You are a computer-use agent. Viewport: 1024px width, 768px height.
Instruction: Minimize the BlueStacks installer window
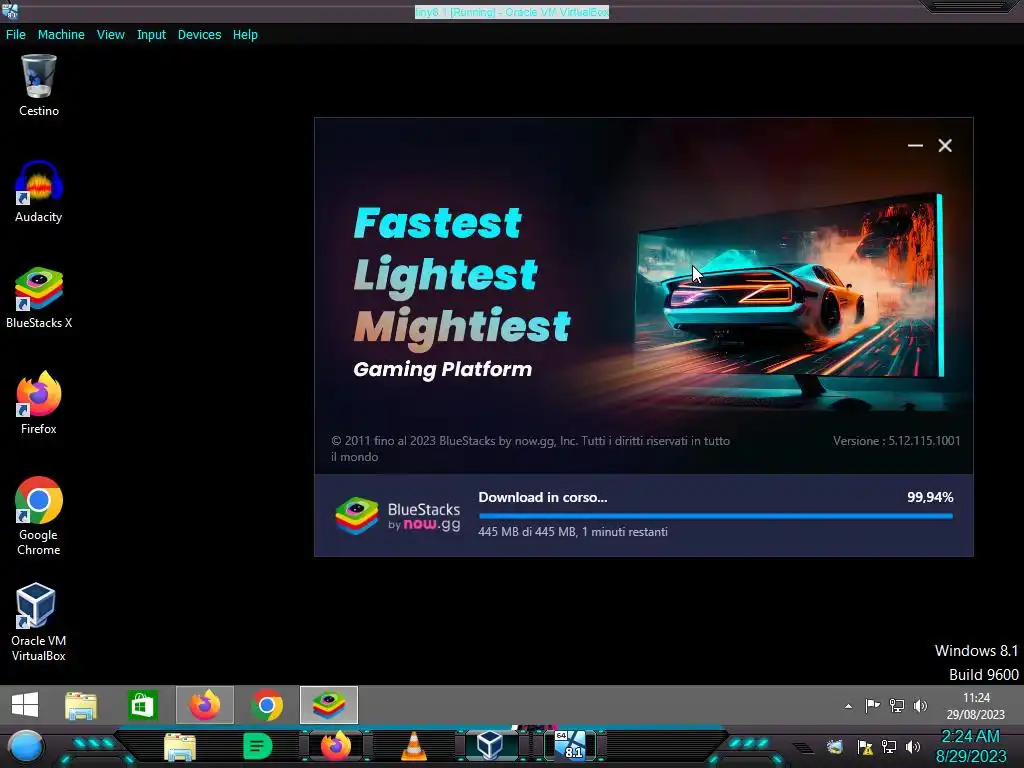pyautogui.click(x=915, y=145)
